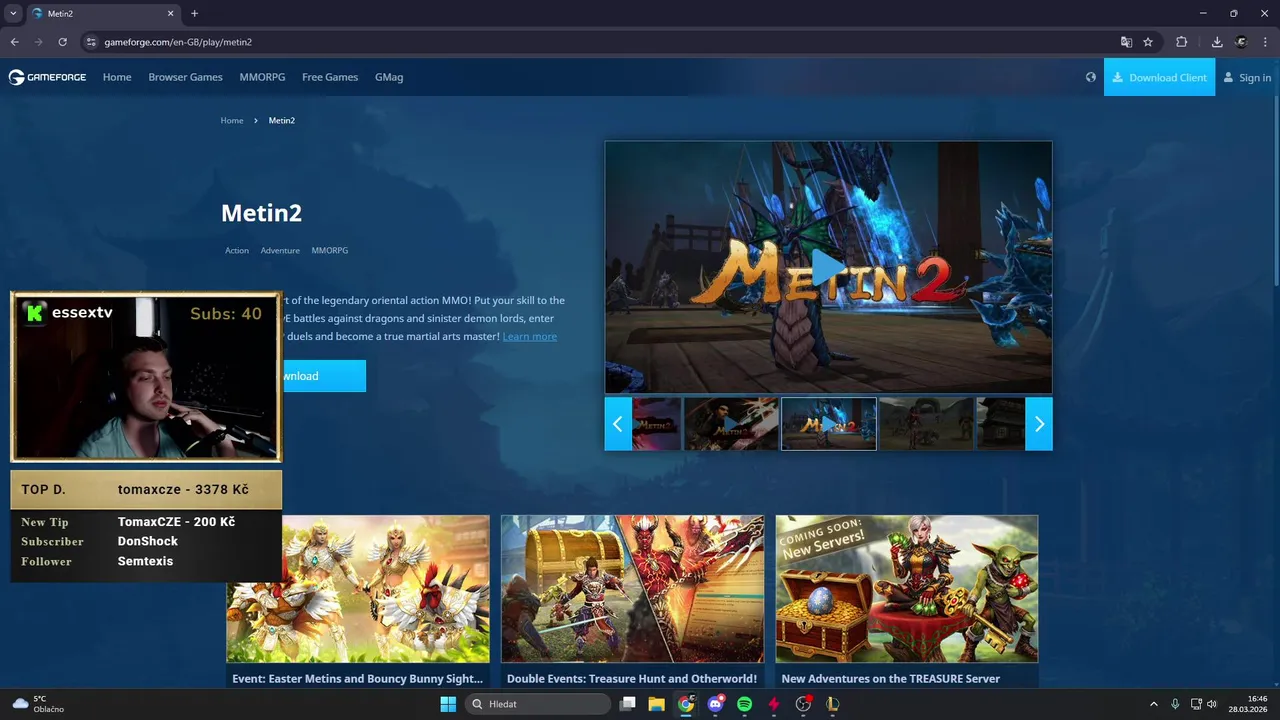
Task: Close the Metin2 browser tab
Action: click(x=171, y=13)
